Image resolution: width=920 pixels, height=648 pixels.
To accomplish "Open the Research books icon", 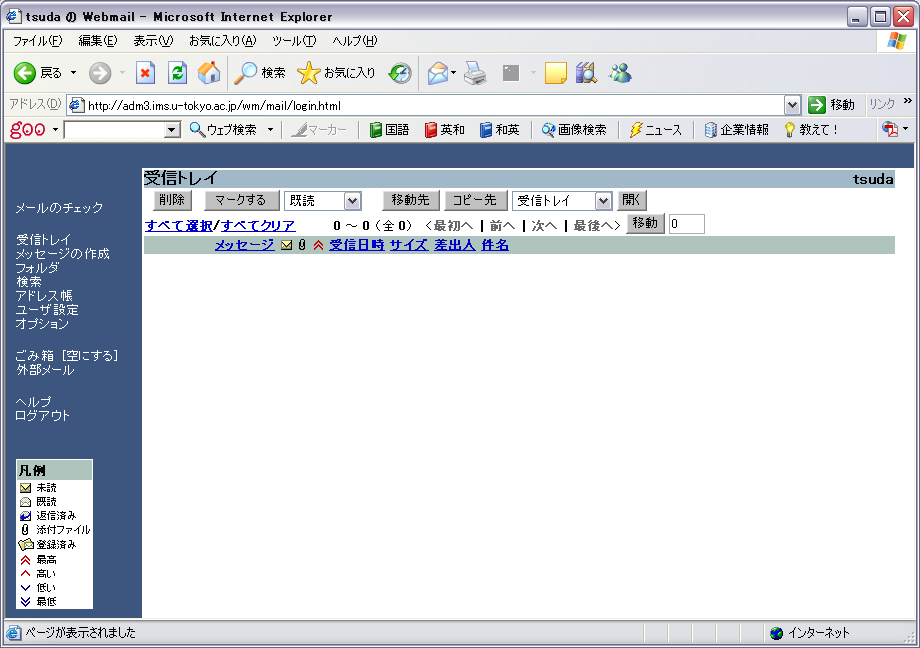I will (586, 73).
